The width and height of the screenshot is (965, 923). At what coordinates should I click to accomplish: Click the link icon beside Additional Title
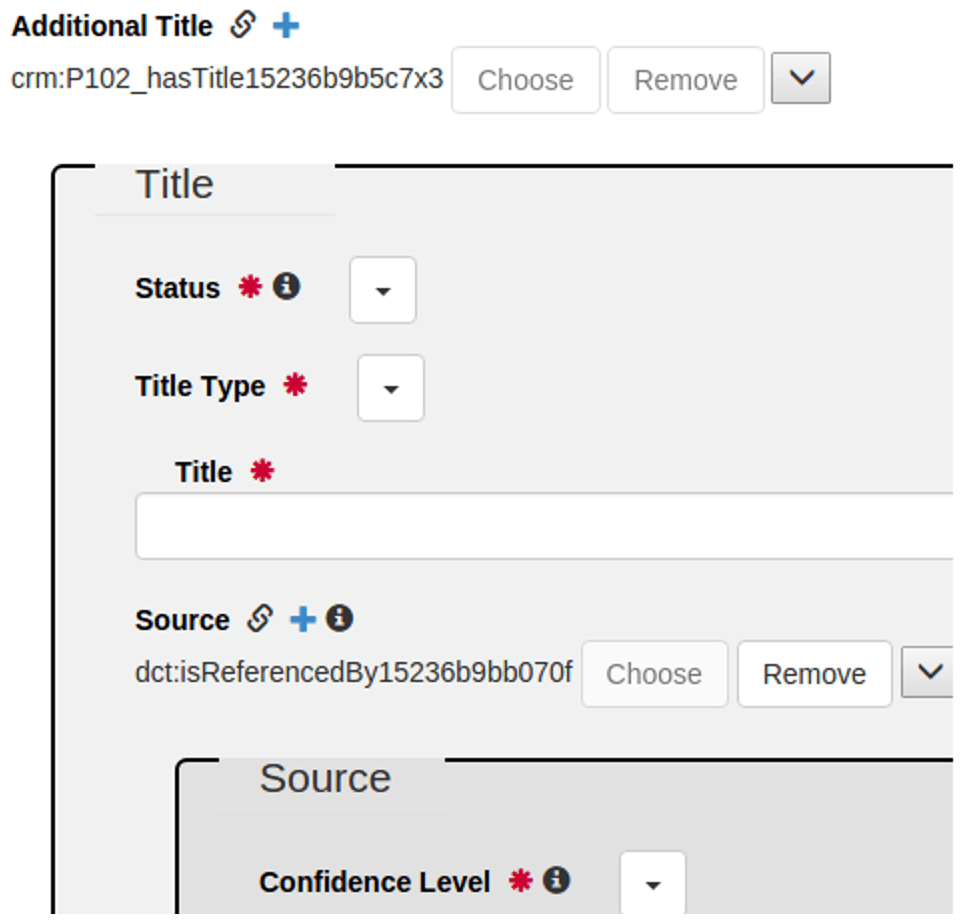[242, 25]
